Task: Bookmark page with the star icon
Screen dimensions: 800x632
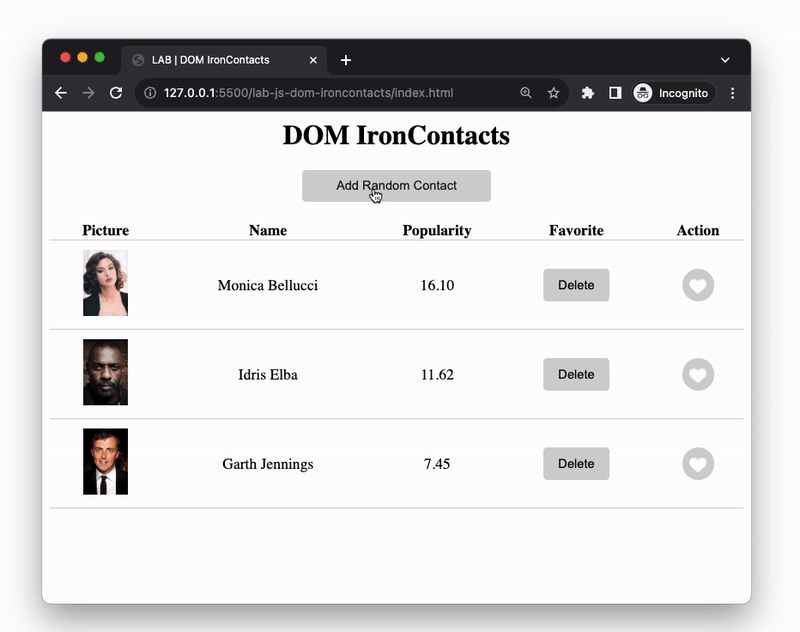Action: [553, 93]
